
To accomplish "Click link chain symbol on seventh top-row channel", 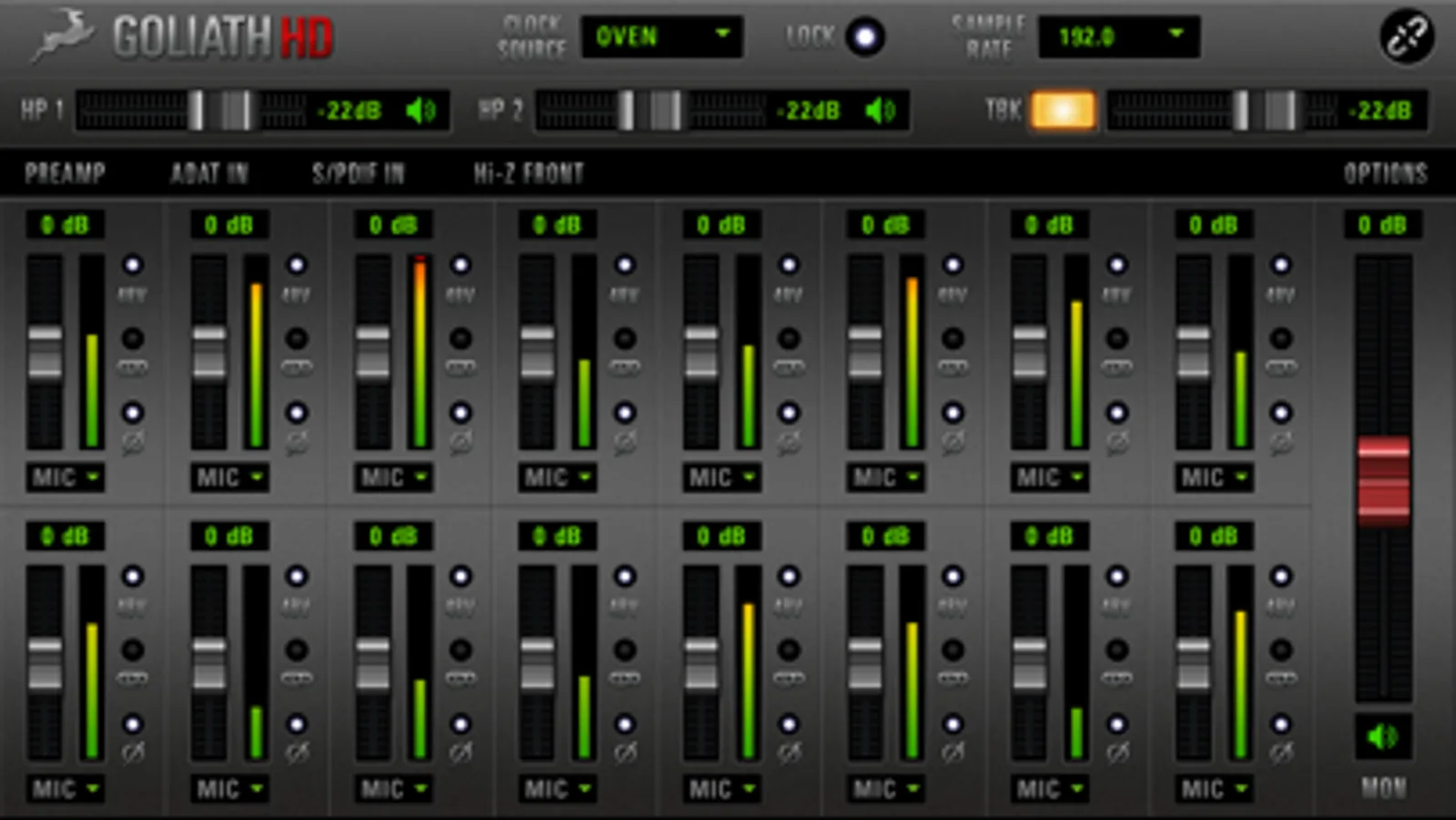I will pos(1116,368).
